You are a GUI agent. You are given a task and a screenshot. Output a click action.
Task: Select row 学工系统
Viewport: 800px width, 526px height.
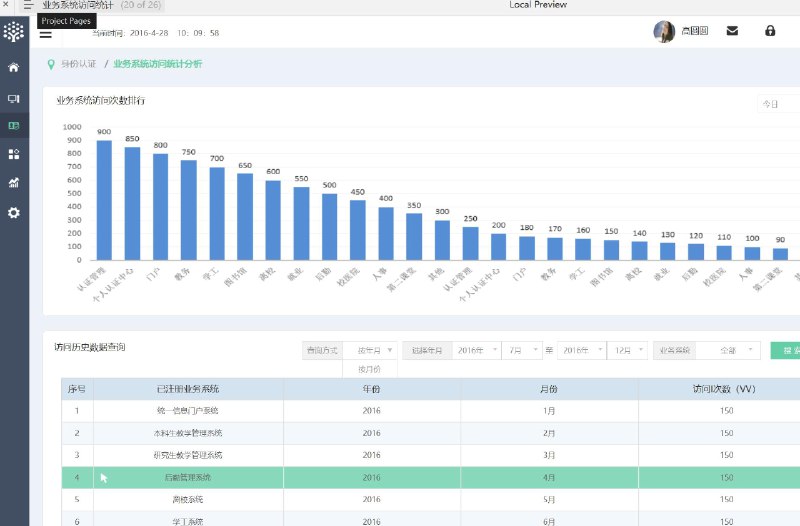coord(431,519)
